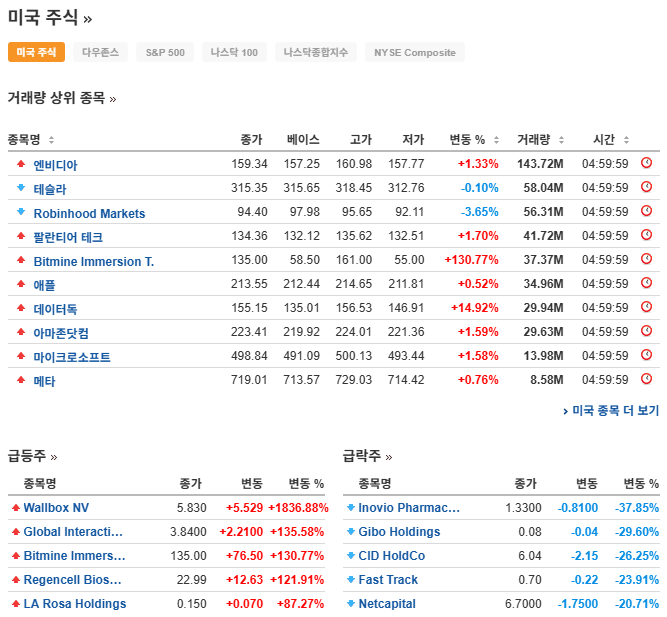The width and height of the screenshot is (667, 617).
Task: Switch to the 나스닥 100 tab
Action: 234,52
